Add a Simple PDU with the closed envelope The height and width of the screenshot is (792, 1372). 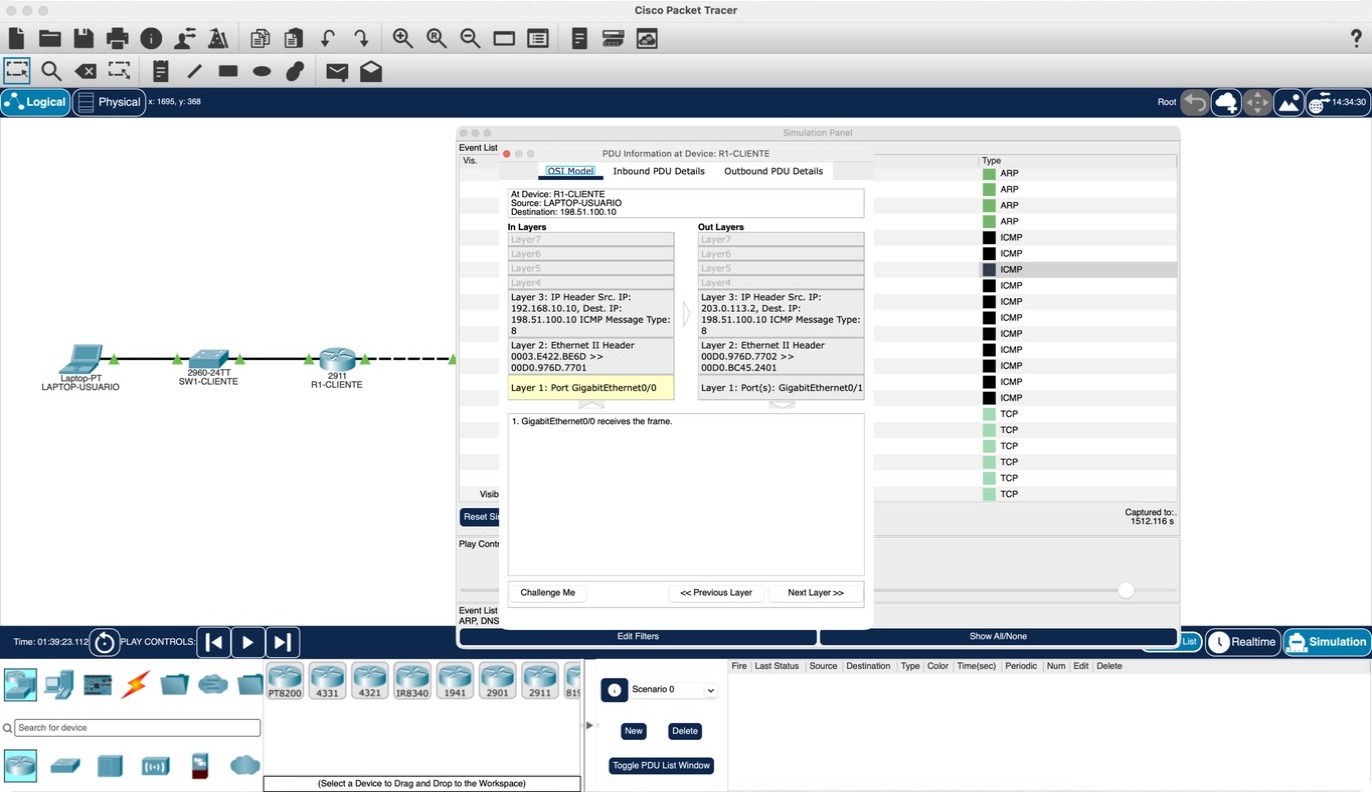coord(337,72)
